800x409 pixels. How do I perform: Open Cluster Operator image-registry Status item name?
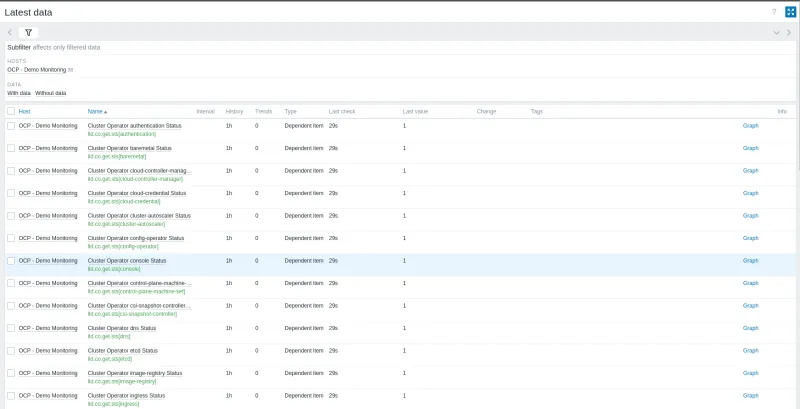tap(135, 373)
